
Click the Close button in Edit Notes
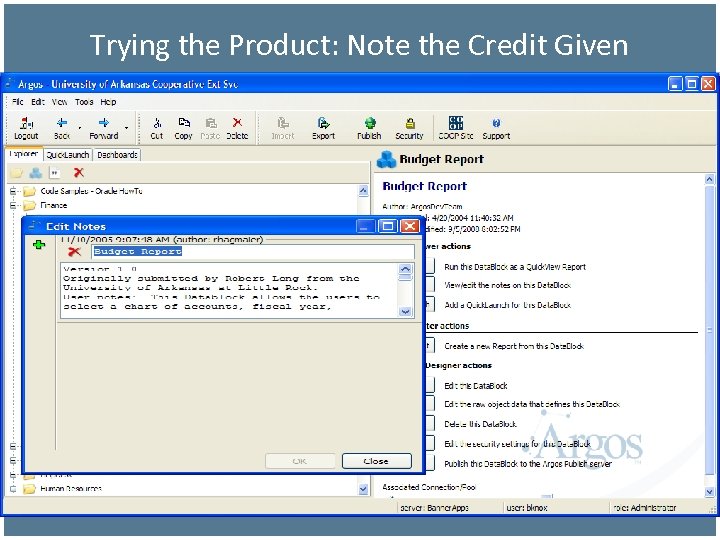(377, 461)
